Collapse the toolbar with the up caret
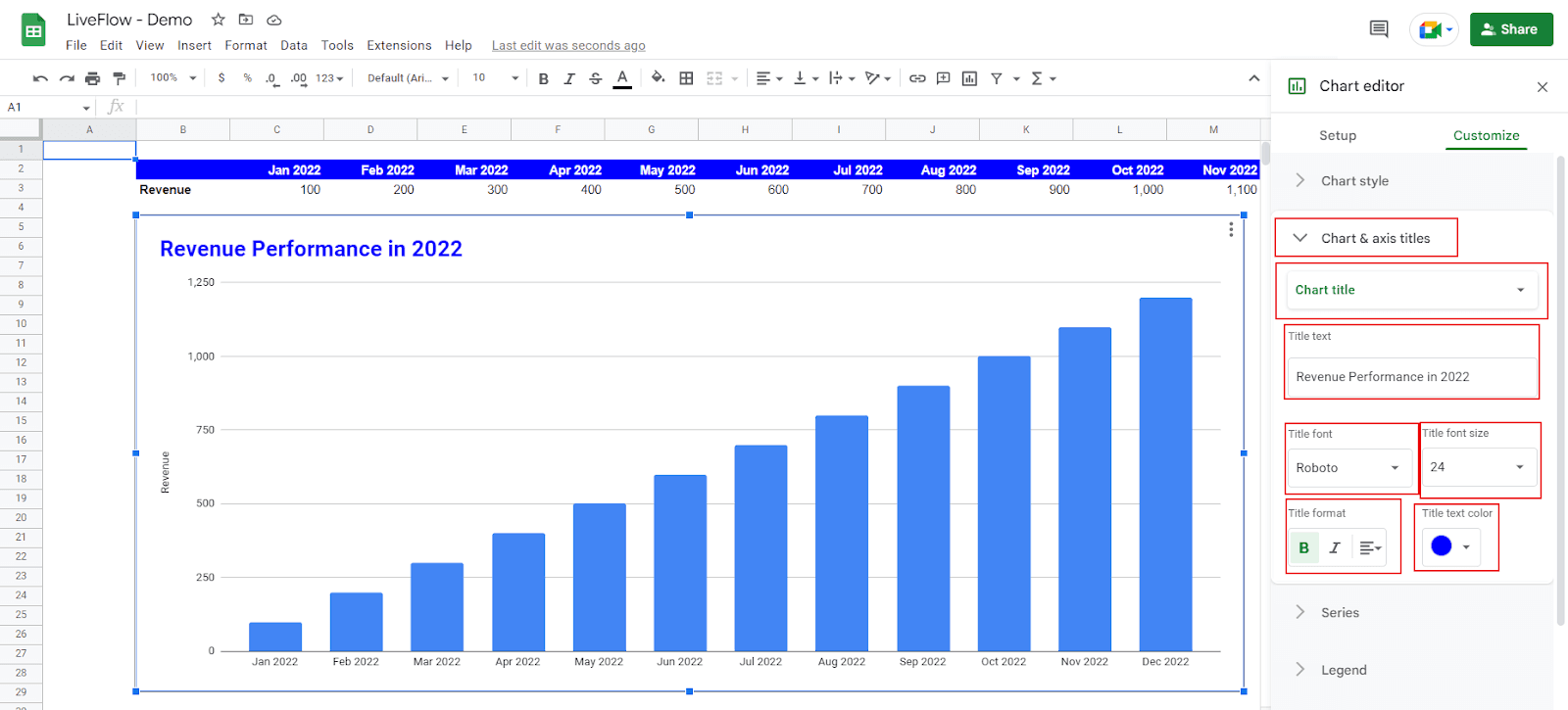 tap(1253, 78)
